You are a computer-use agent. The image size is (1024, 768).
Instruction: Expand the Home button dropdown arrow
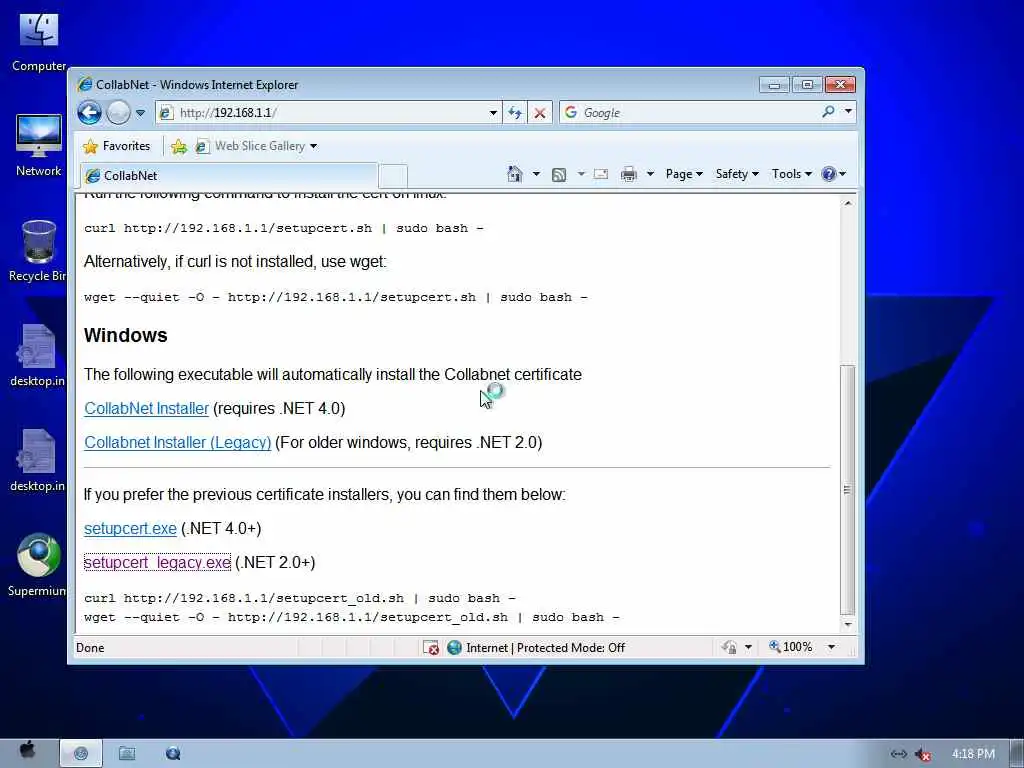(536, 174)
